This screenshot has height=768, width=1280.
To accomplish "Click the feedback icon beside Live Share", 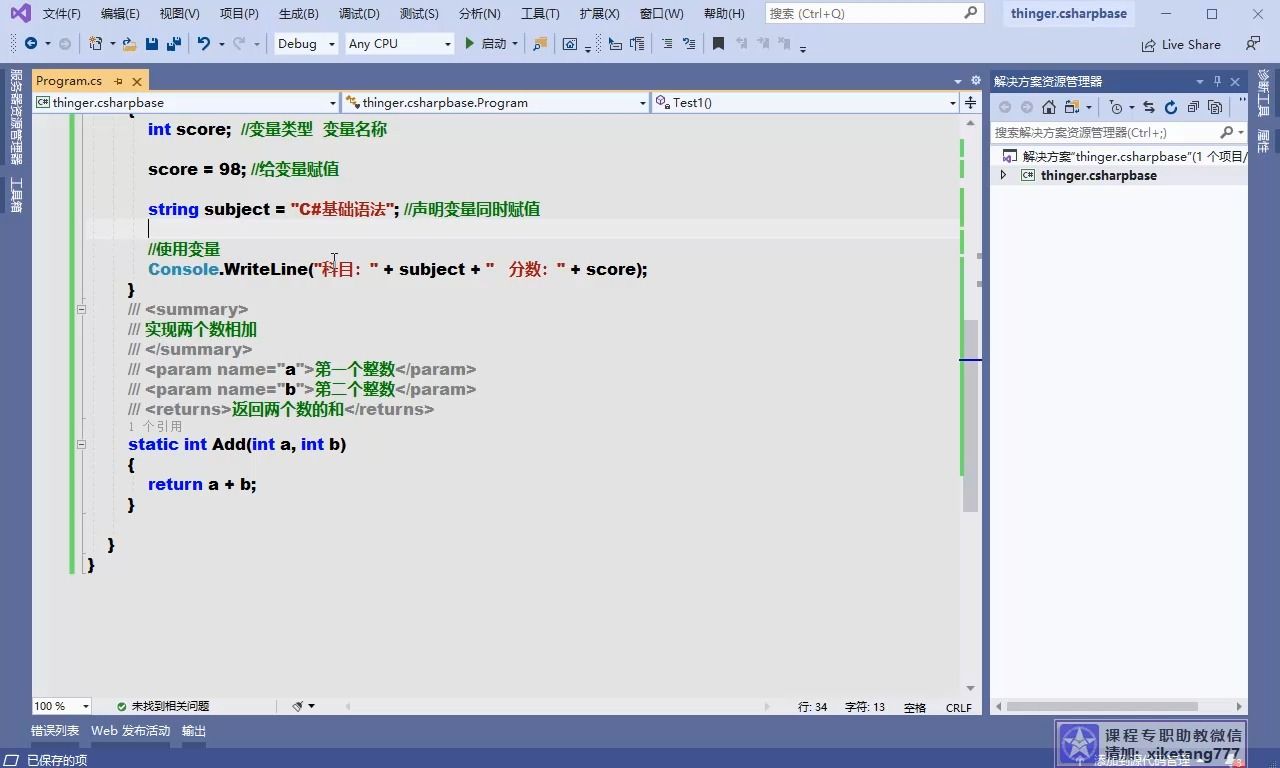I will click(x=1252, y=44).
